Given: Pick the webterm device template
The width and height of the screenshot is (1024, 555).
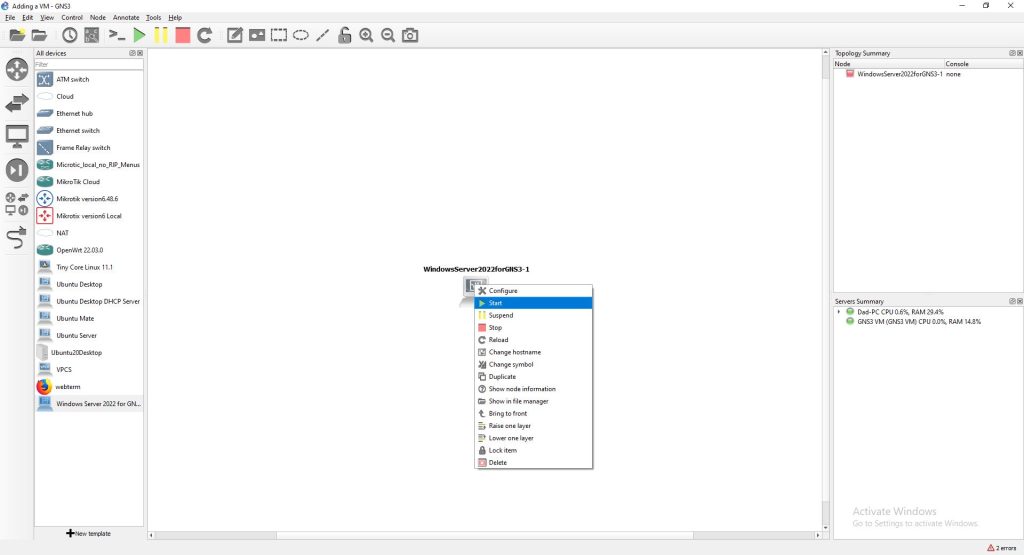Looking at the screenshot, I should (68, 387).
